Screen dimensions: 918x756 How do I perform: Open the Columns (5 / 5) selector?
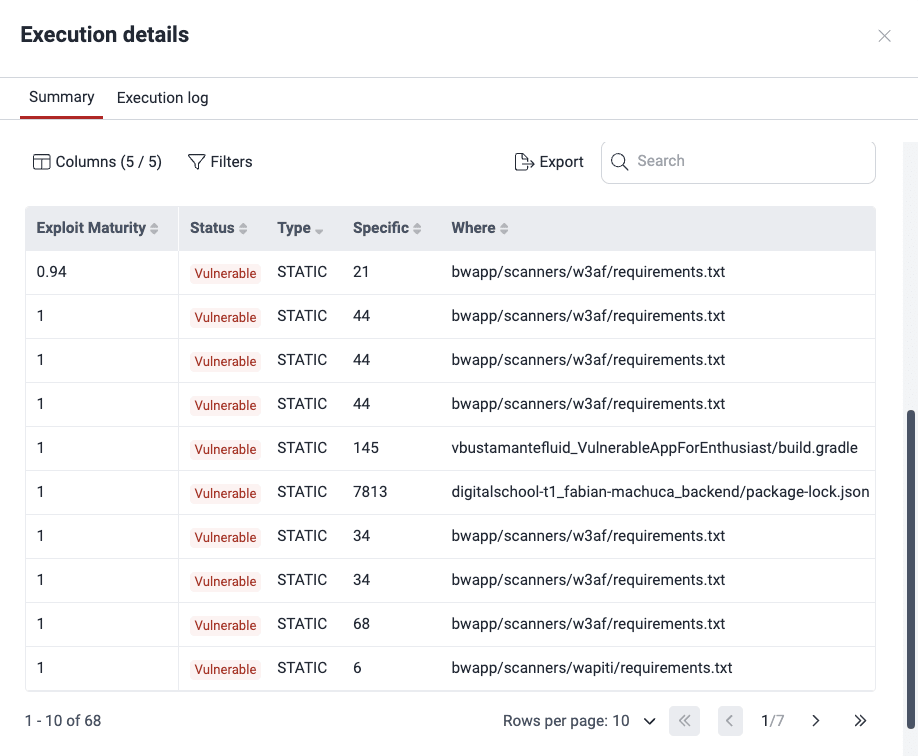click(97, 162)
